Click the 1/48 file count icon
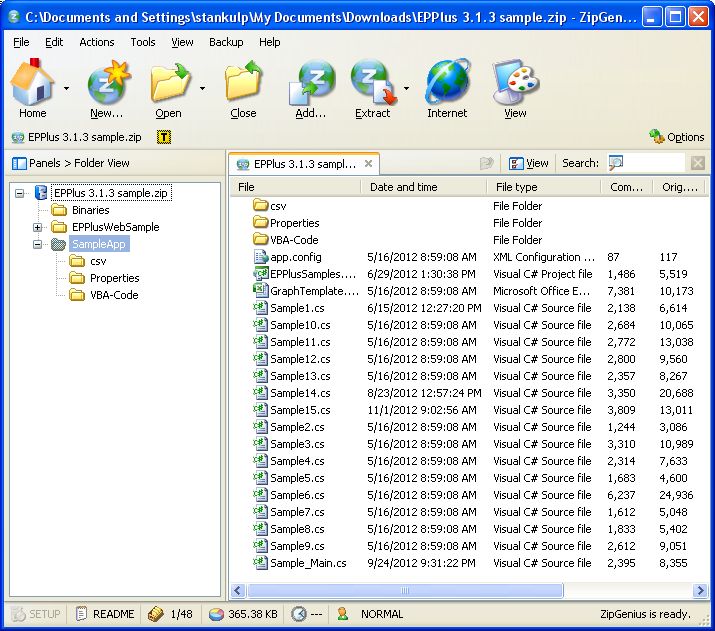The height and width of the screenshot is (631, 715). pos(155,614)
